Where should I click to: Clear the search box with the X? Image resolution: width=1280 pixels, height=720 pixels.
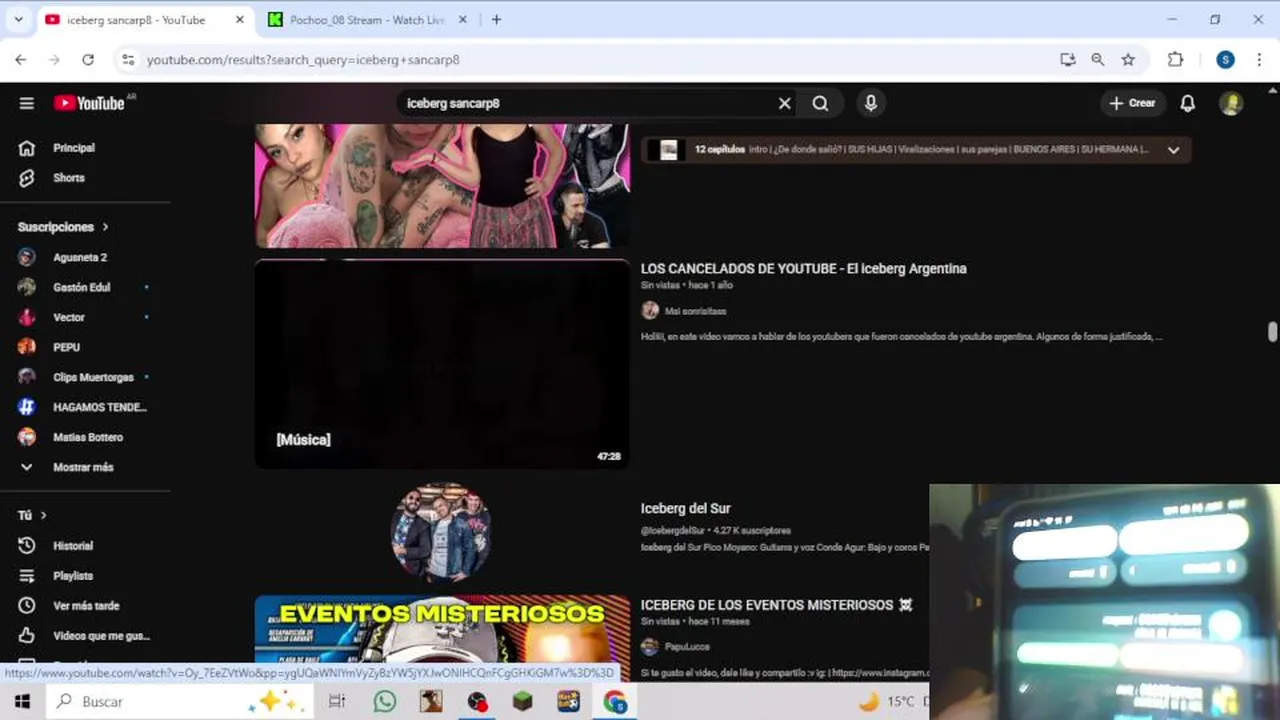(x=785, y=103)
